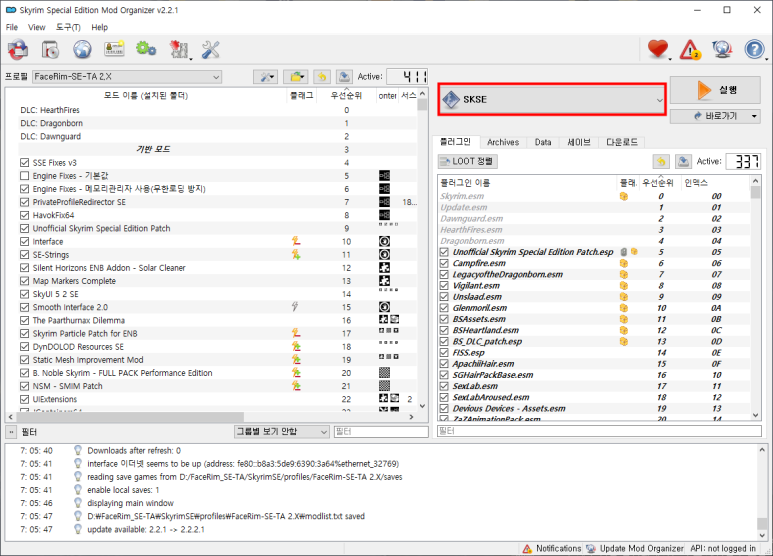Screen dimensions: 773x556
Task: Select the DLC: Dragonborn row
Action: (x=211, y=123)
